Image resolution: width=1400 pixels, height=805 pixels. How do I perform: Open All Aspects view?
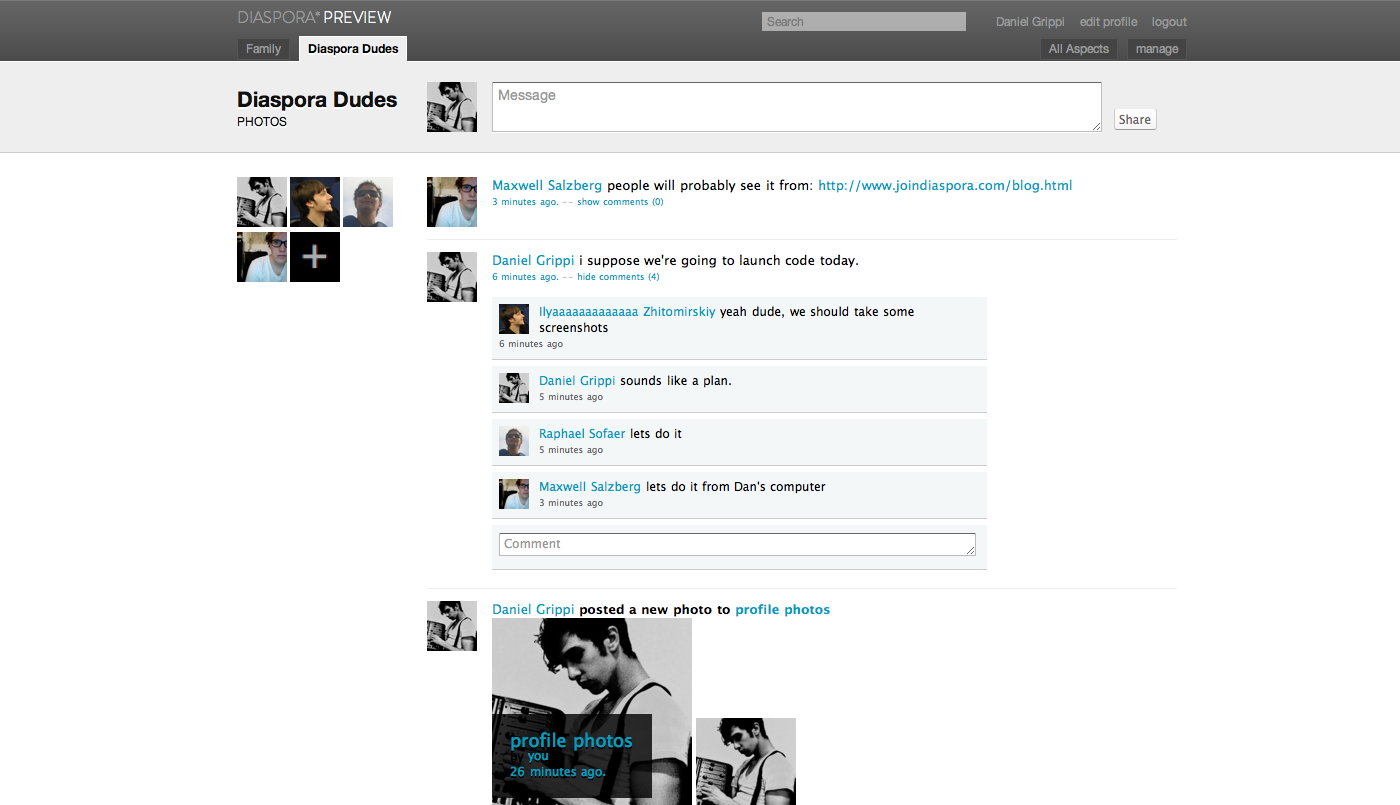tap(1079, 49)
